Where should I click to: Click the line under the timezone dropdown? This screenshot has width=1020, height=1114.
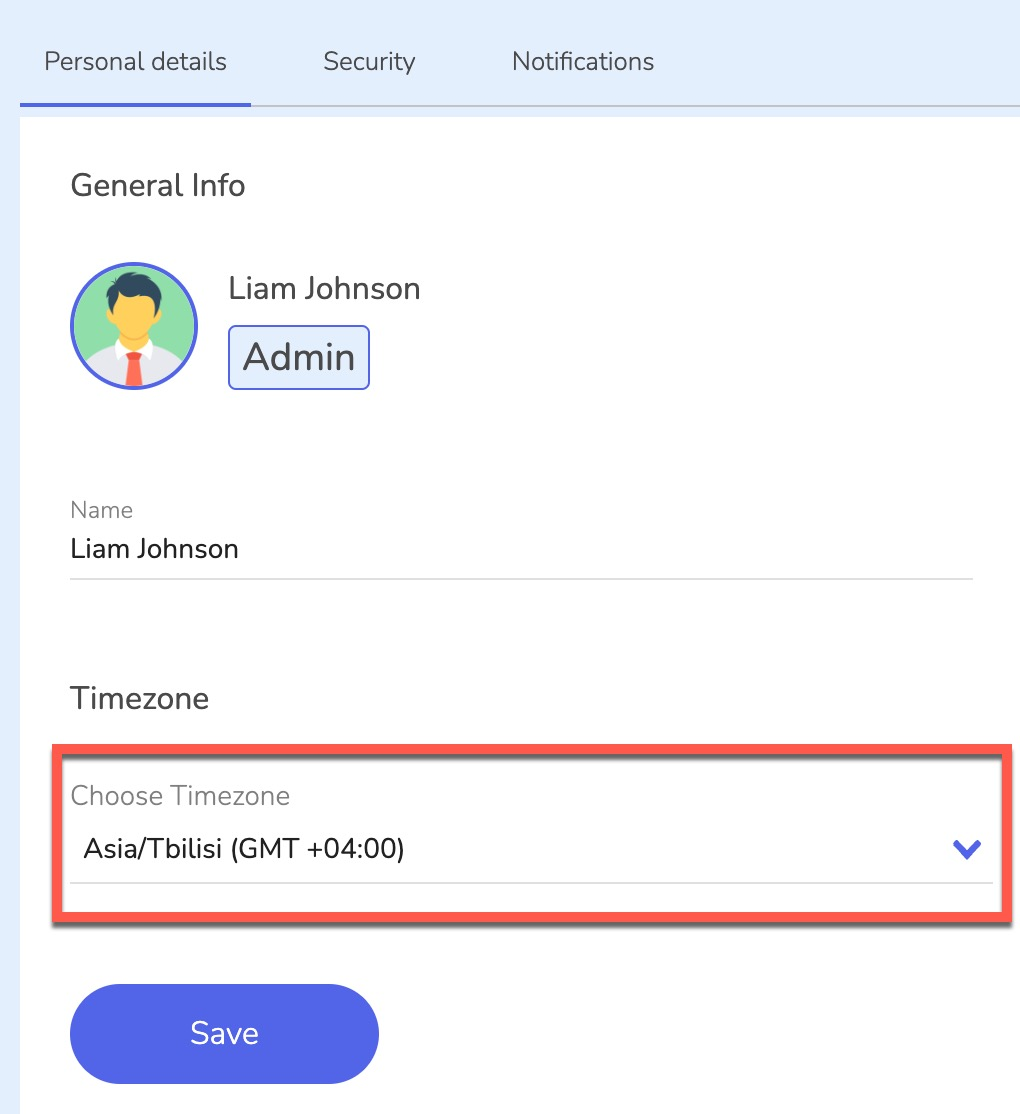tap(530, 882)
